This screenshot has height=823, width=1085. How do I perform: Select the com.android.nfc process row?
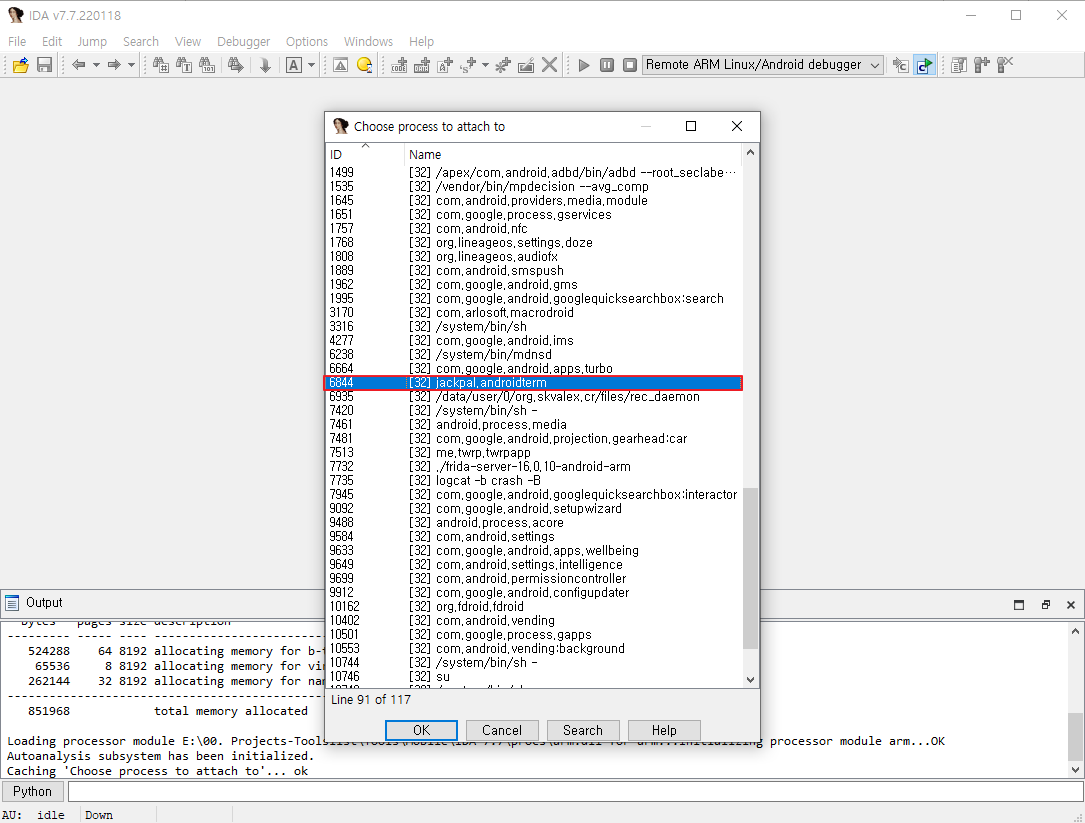click(x=534, y=228)
